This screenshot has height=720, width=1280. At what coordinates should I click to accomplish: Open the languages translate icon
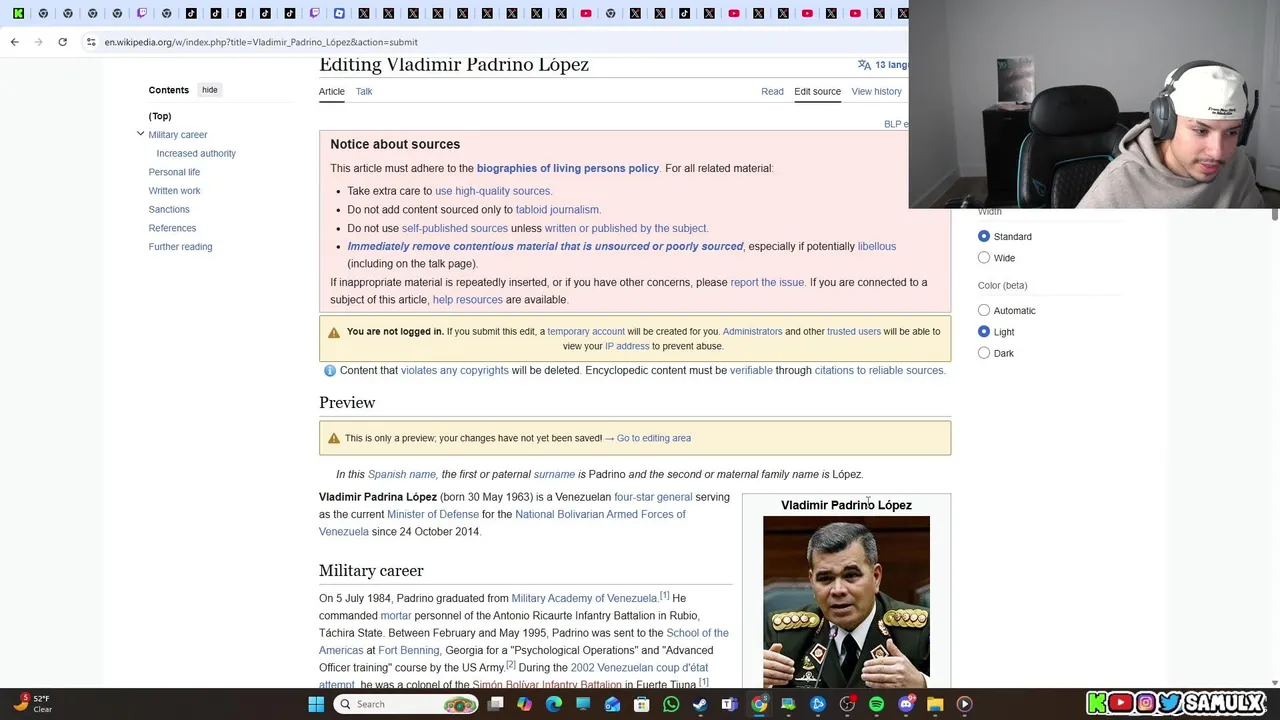click(864, 65)
